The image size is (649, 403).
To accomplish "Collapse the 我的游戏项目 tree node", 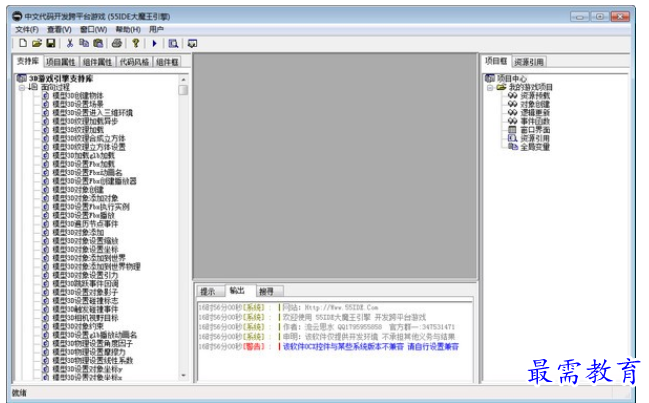I will pos(490,87).
